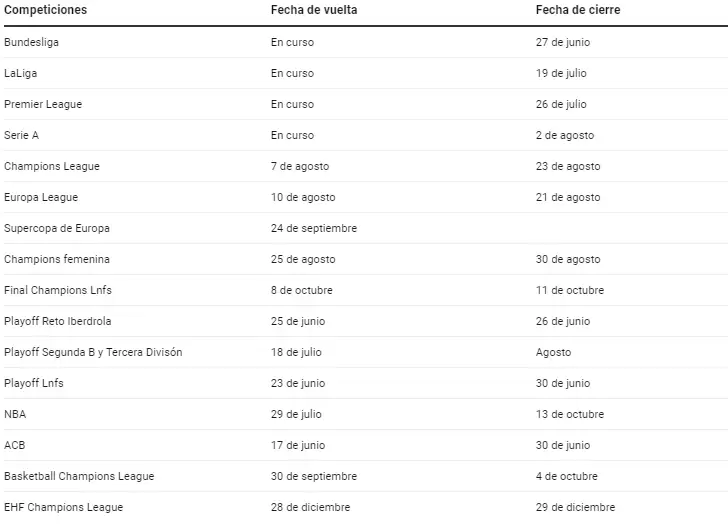The height and width of the screenshot is (529, 728).
Task: Select the Final Champions Lnfs row
Action: pyautogui.click(x=58, y=290)
